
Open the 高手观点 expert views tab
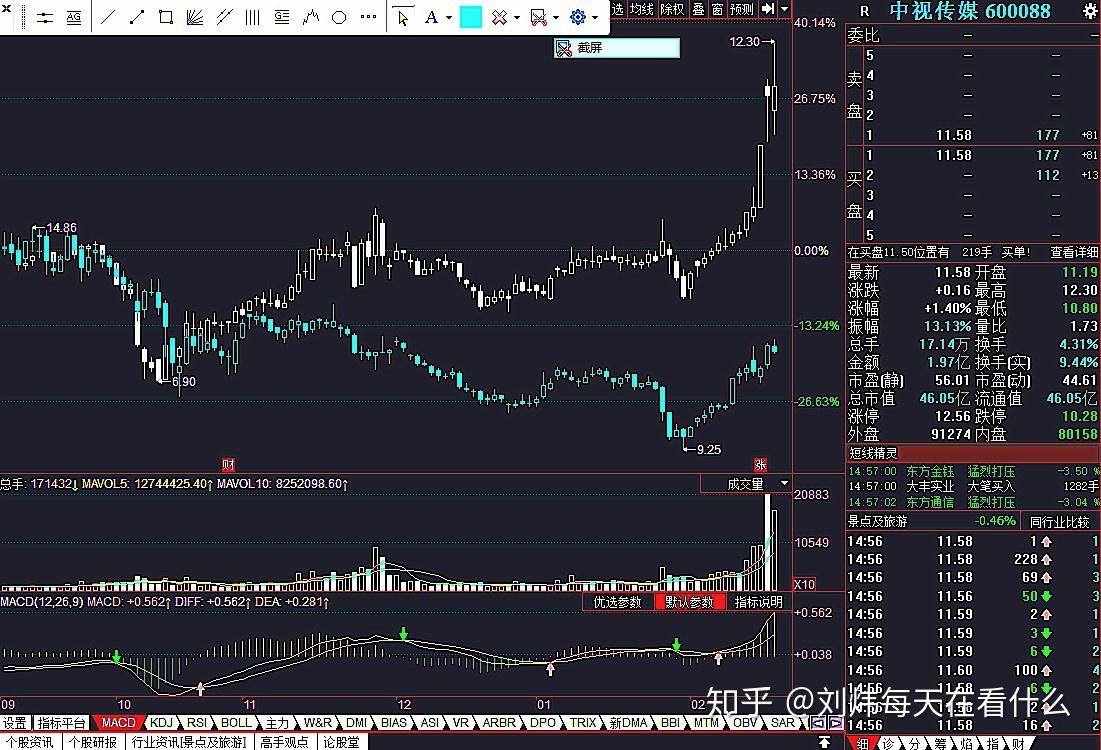pos(284,742)
